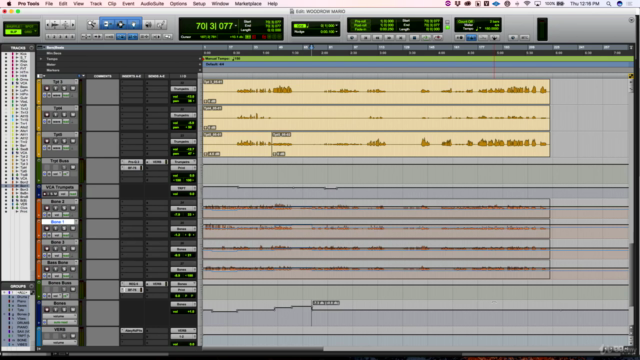Mute the Tpt 3 track
The image size is (640, 360).
[73, 89]
